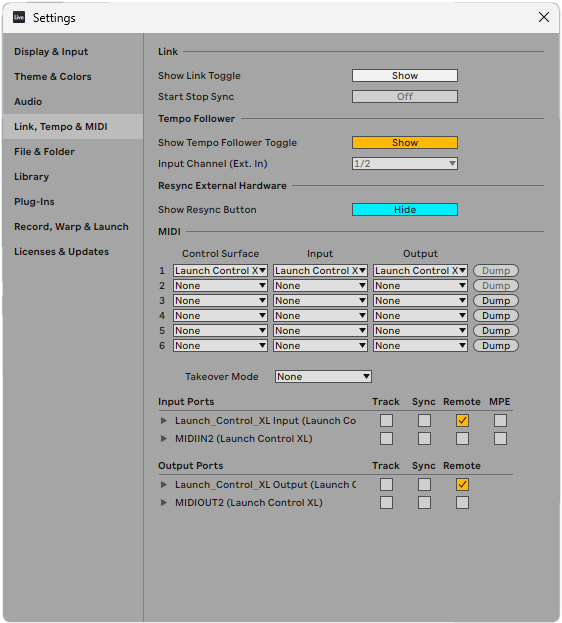Enable Sync for MIDIOUT2 output port
This screenshot has height=623, width=562.
tap(424, 503)
